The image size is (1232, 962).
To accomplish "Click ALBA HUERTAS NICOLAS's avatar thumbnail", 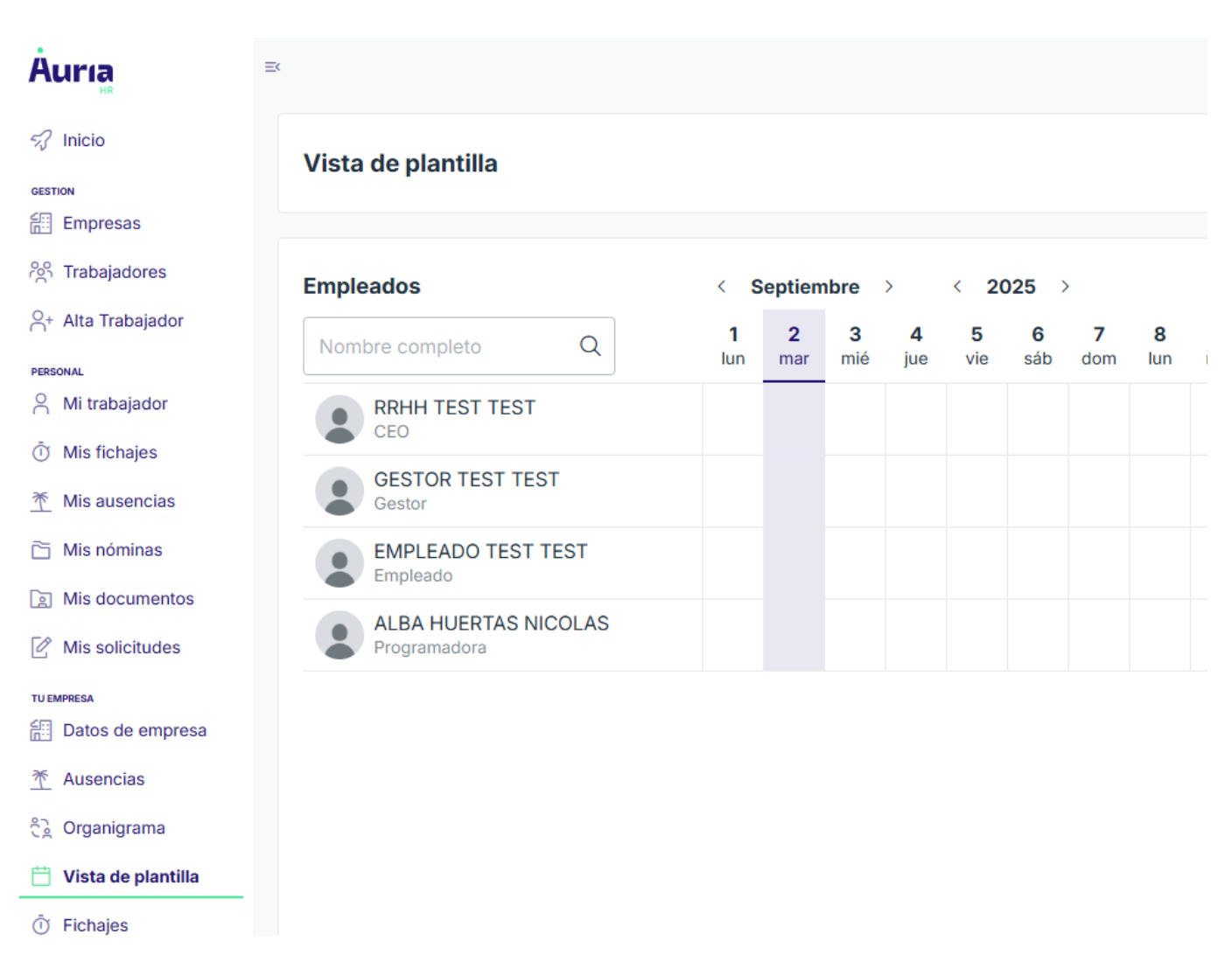I will pos(339,635).
